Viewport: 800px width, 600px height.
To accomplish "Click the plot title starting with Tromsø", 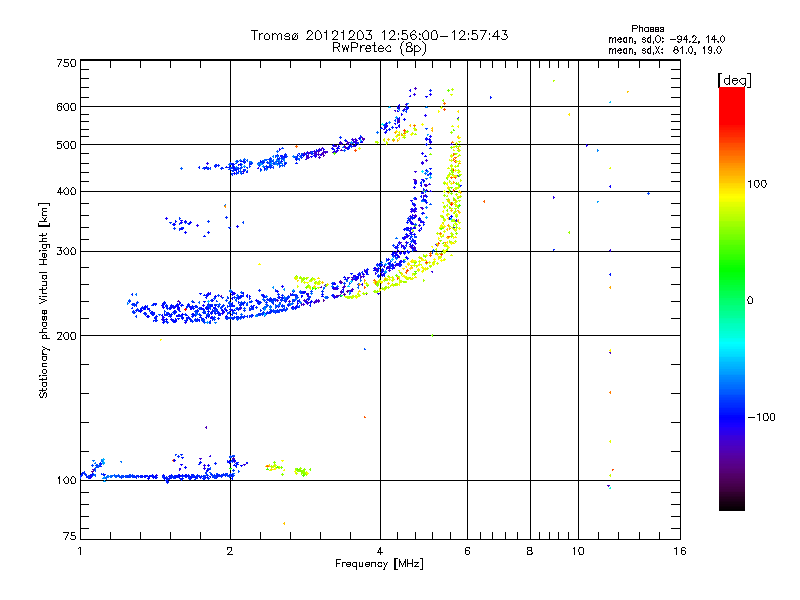I will coord(379,35).
